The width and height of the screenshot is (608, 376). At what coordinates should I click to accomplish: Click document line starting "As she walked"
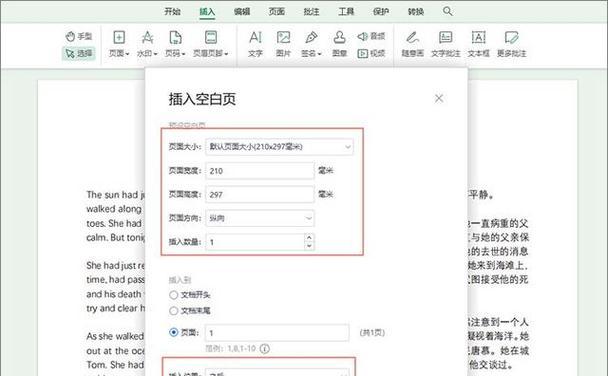click(x=116, y=336)
